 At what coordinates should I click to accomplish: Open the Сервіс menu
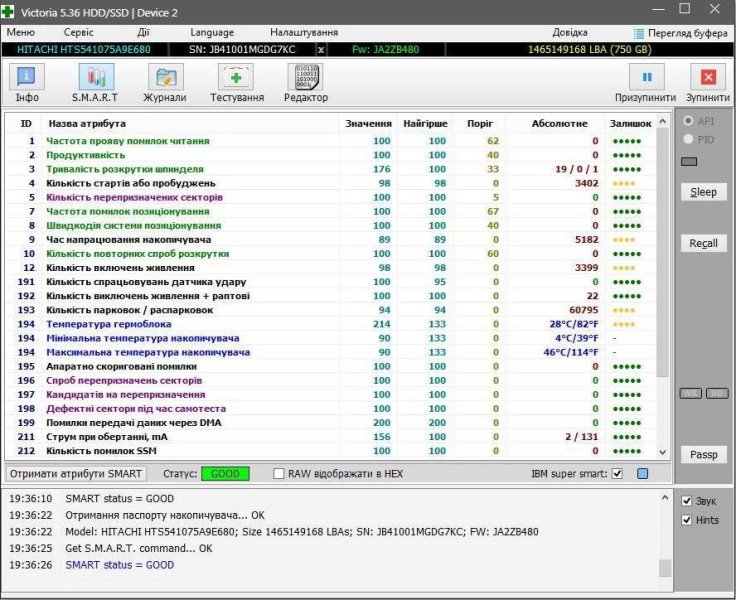(x=78, y=33)
